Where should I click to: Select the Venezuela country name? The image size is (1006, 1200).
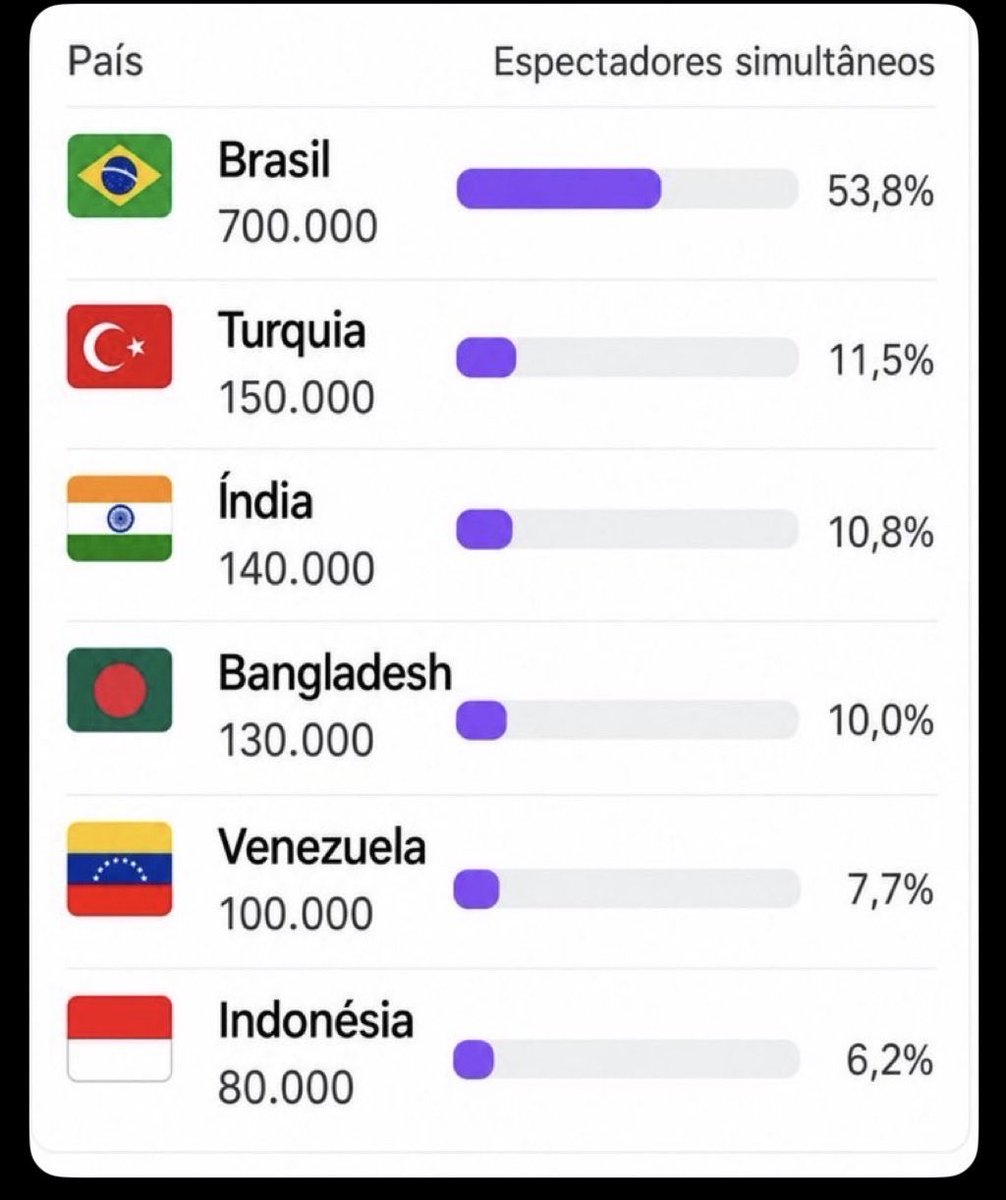[x=322, y=848]
